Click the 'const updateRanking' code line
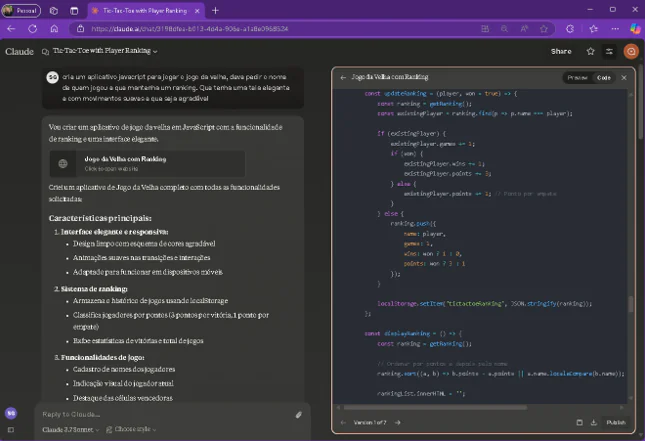Viewport: 645px width, 441px height. click(441, 94)
